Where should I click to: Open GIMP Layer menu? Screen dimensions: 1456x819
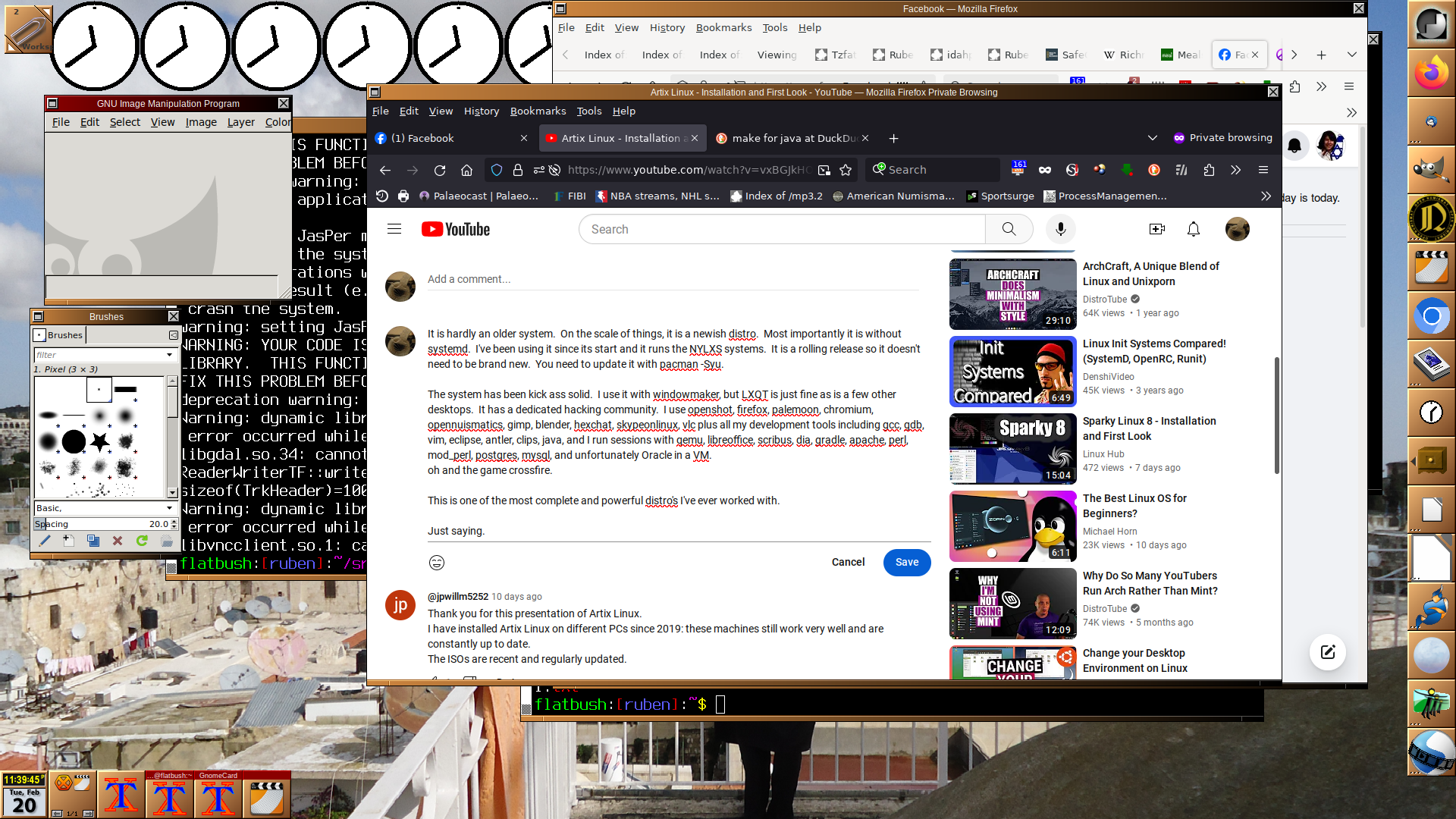(x=241, y=122)
